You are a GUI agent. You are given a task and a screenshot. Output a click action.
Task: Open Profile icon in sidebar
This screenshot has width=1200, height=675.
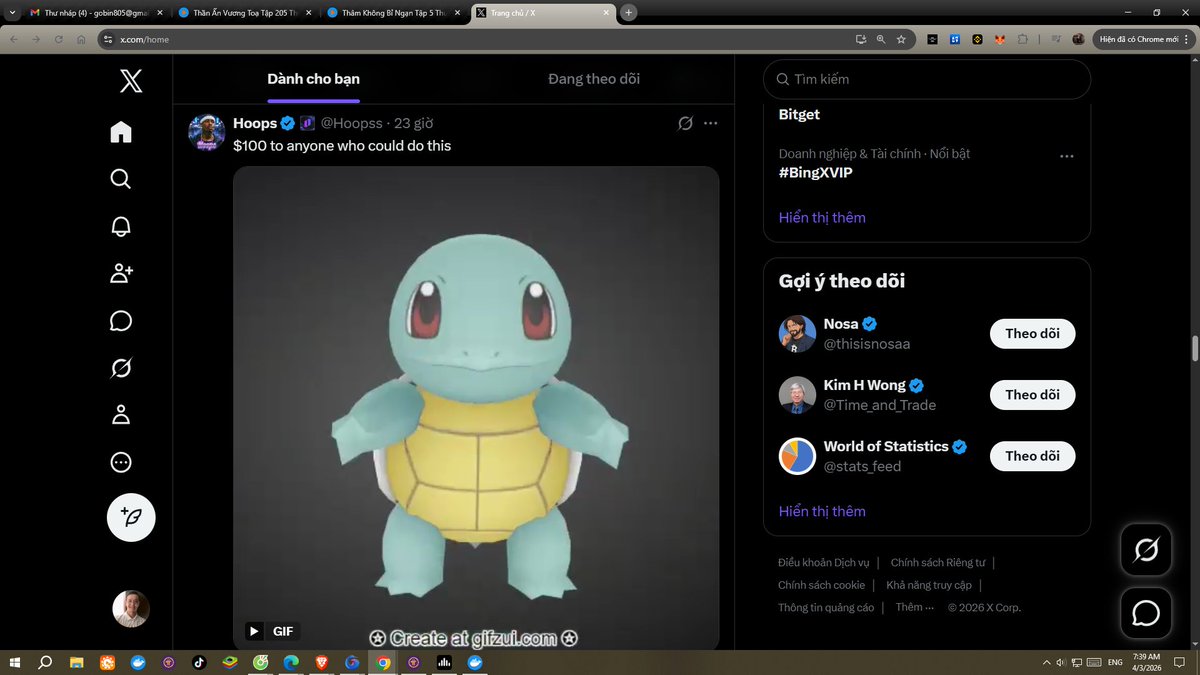(x=121, y=415)
